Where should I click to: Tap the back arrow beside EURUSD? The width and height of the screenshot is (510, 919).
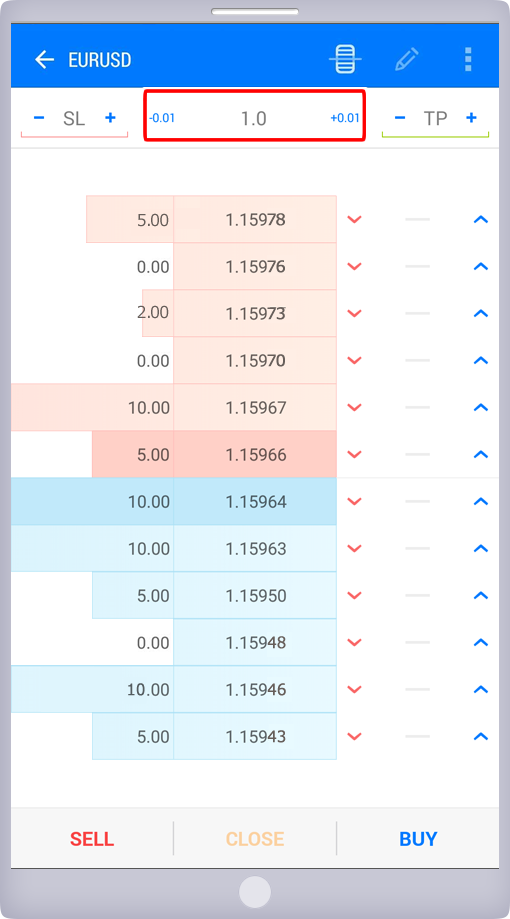click(44, 60)
